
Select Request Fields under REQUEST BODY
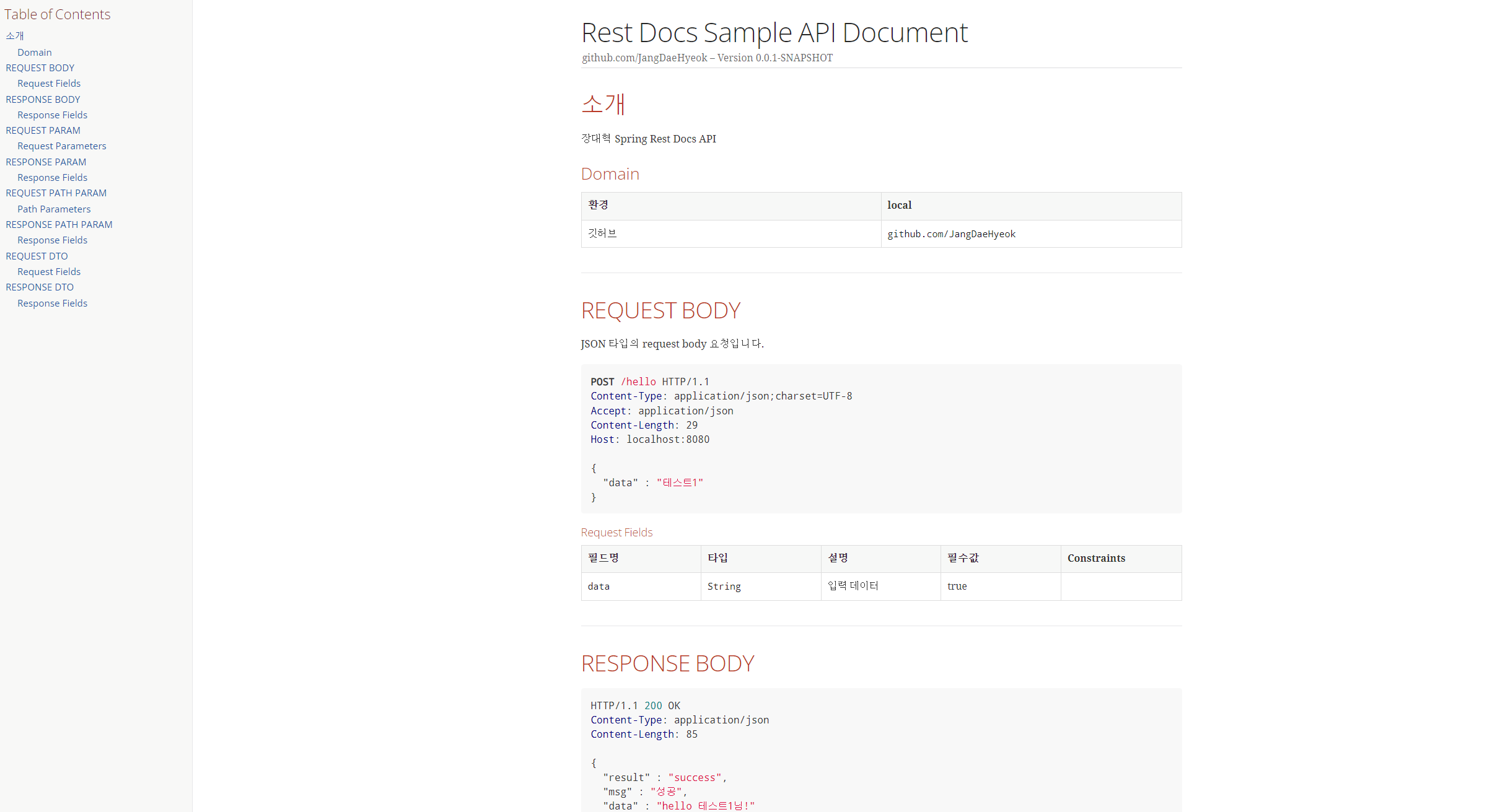[49, 83]
